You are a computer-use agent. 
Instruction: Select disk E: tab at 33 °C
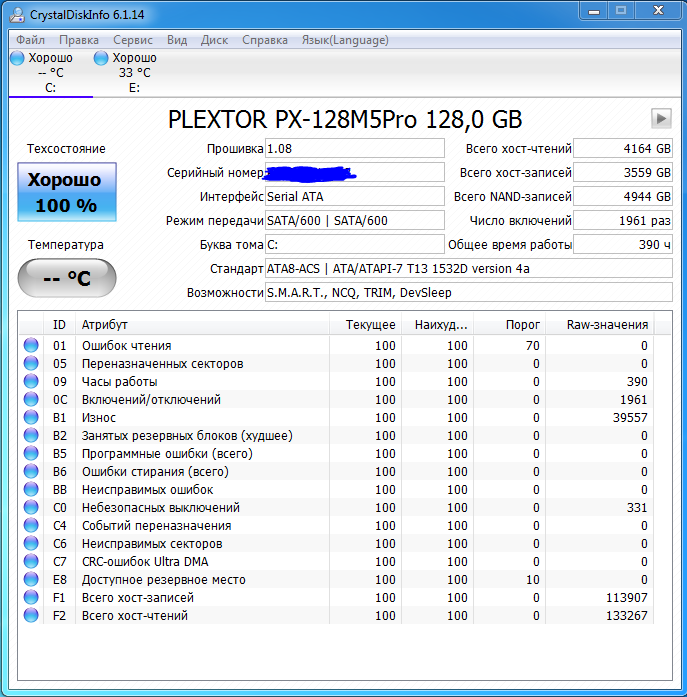point(134,72)
